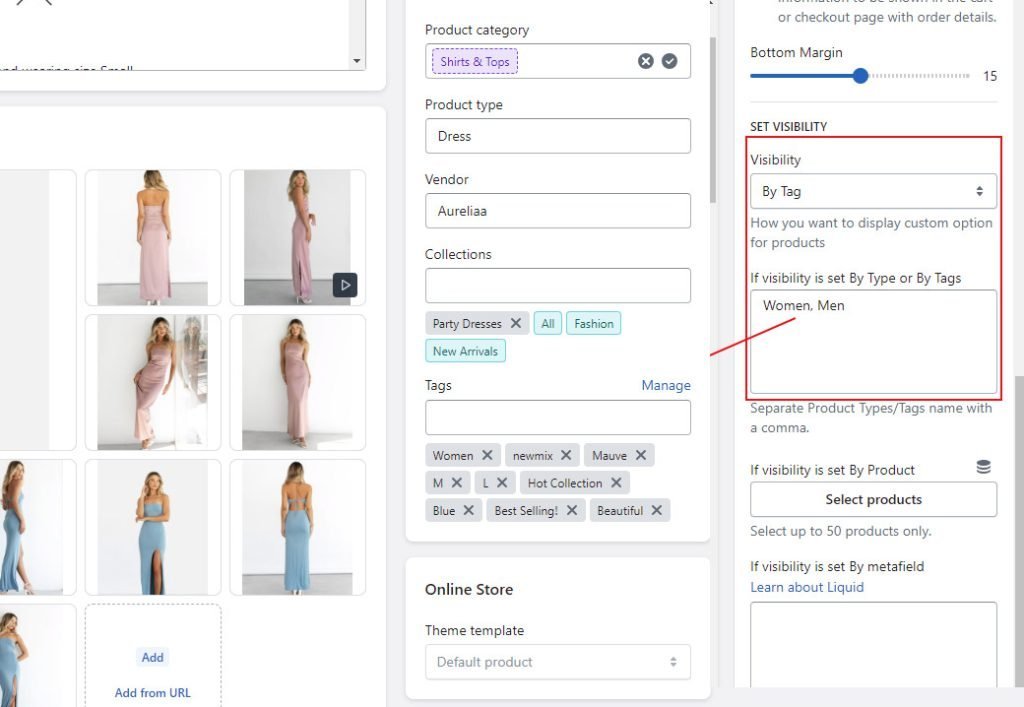Click the description box scroll down arrow
This screenshot has height=707, width=1024.
coord(357,61)
